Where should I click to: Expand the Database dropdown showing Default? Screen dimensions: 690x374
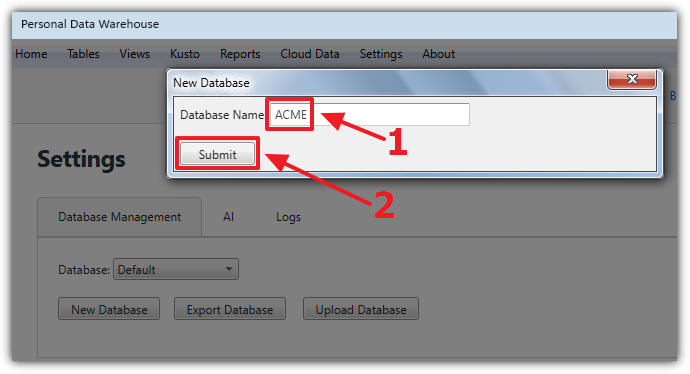[176, 269]
